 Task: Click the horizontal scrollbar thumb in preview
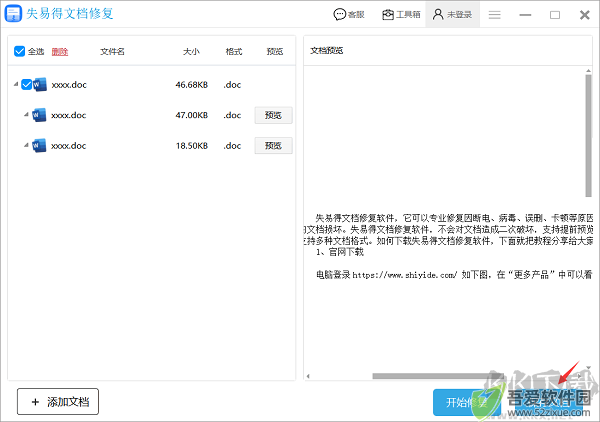437,376
